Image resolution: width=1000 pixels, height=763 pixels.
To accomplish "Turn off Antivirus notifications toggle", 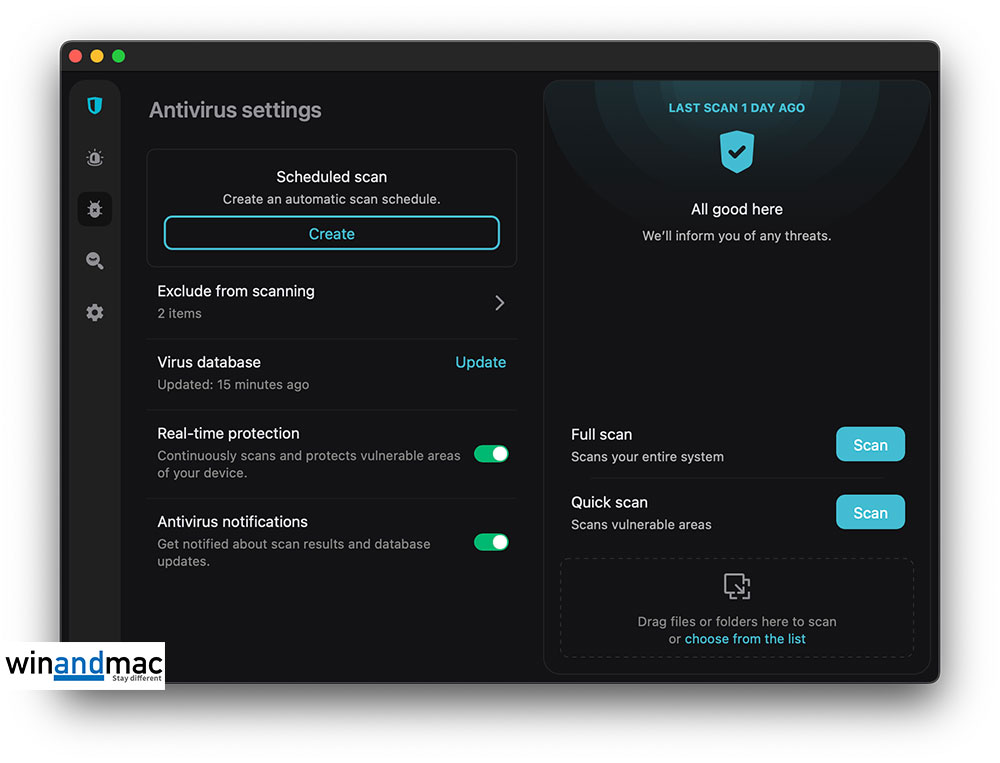I will point(491,542).
